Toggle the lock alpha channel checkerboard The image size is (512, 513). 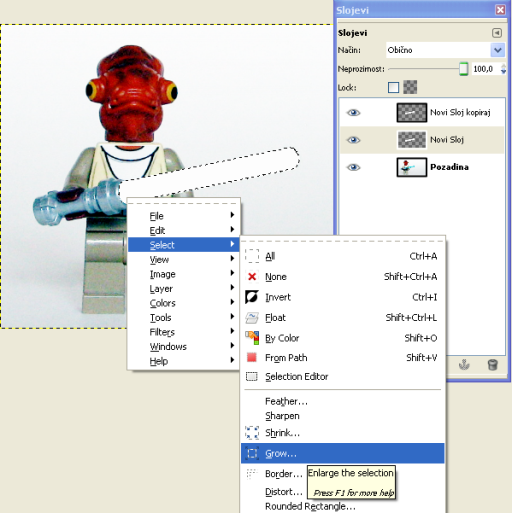[x=410, y=87]
